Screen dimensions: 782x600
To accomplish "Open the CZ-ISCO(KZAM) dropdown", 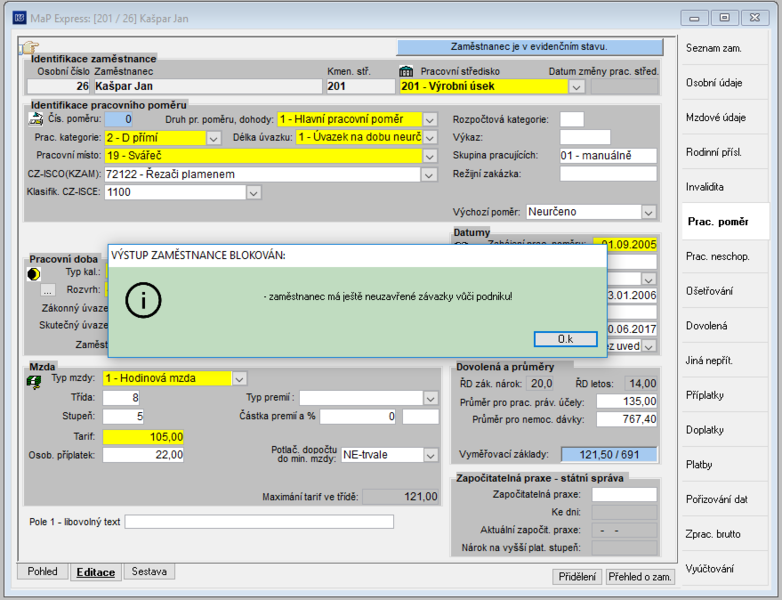I will coord(429,175).
